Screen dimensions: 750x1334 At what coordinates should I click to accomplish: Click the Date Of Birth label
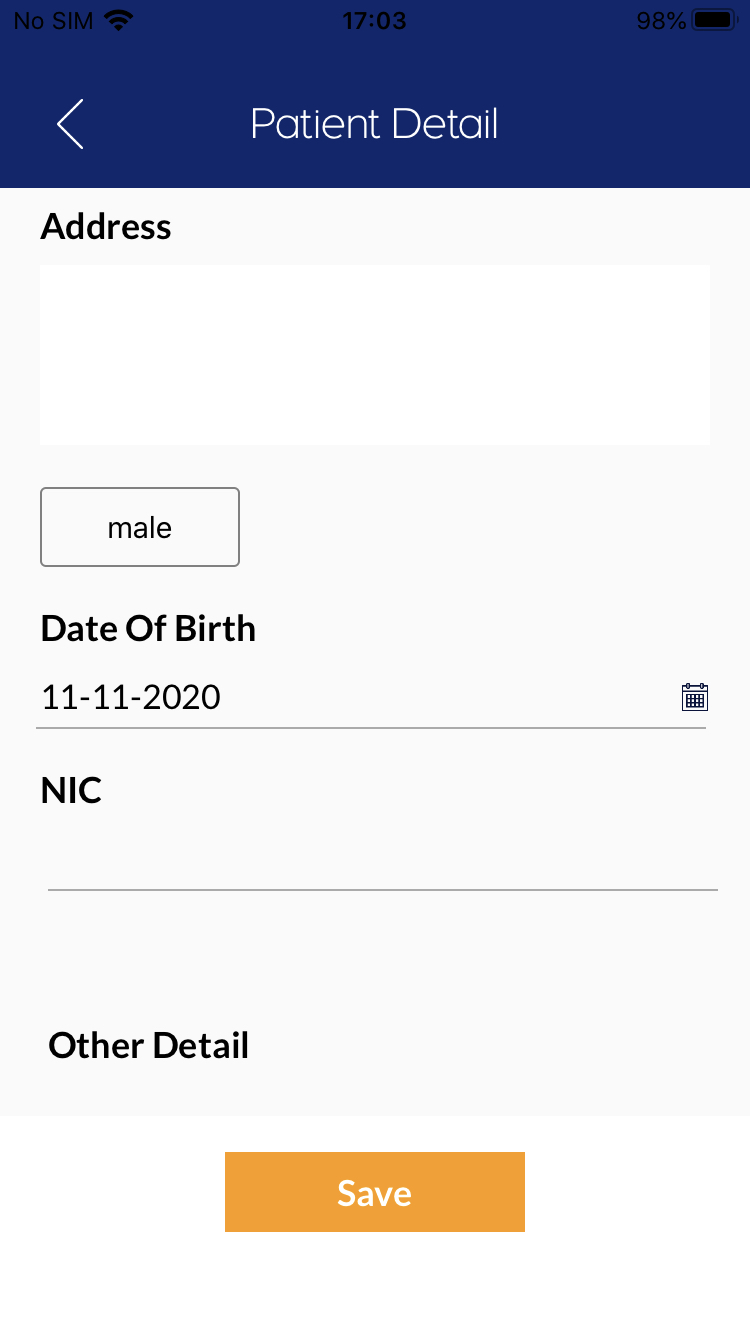pos(148,628)
